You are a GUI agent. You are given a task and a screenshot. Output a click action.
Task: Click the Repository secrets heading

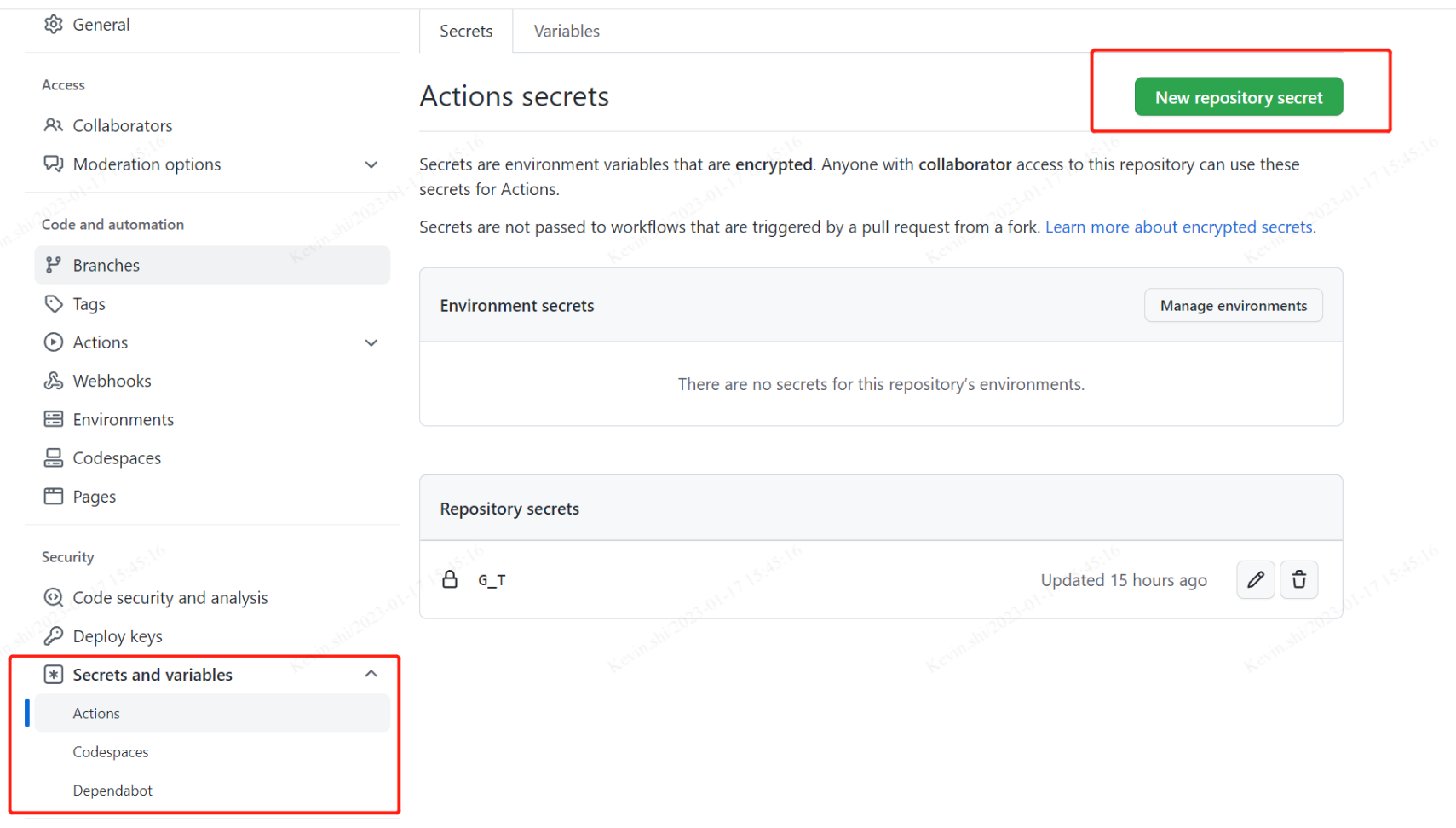coord(509,509)
